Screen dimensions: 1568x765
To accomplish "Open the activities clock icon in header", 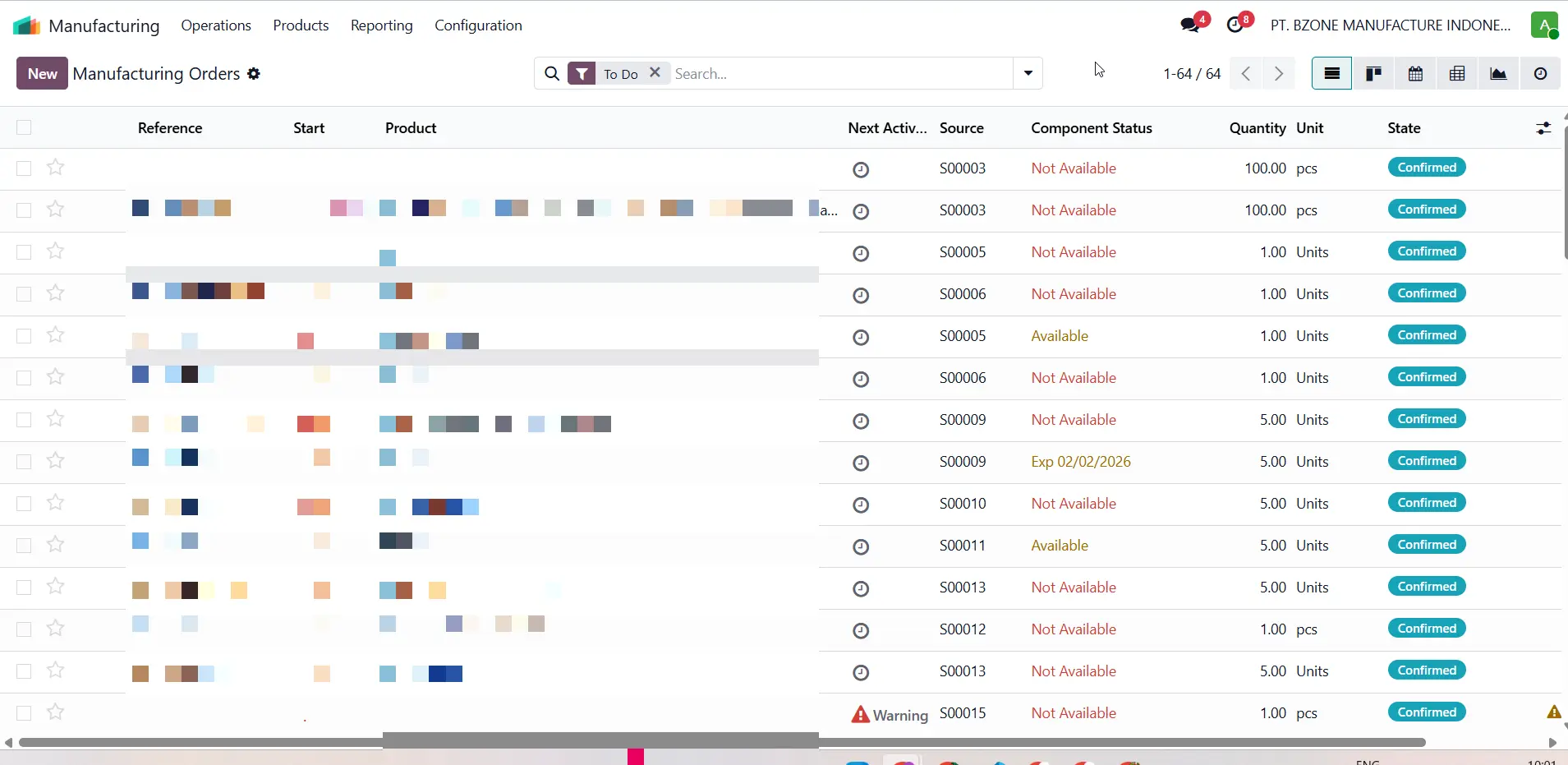I will (1235, 25).
